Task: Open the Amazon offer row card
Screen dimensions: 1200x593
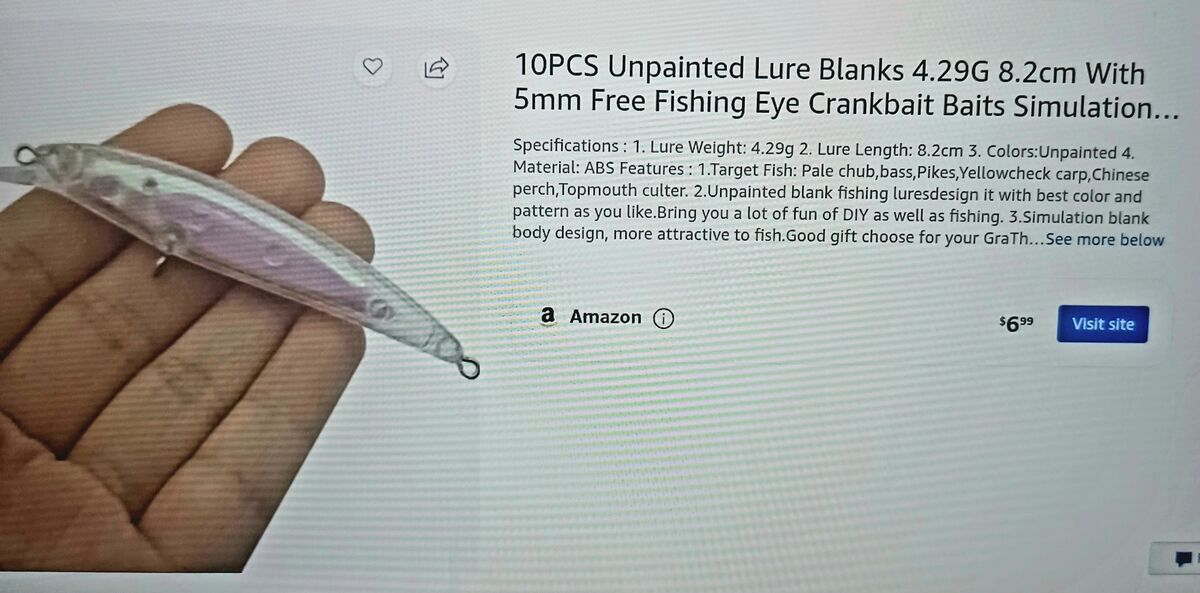Action: pyautogui.click(x=840, y=322)
